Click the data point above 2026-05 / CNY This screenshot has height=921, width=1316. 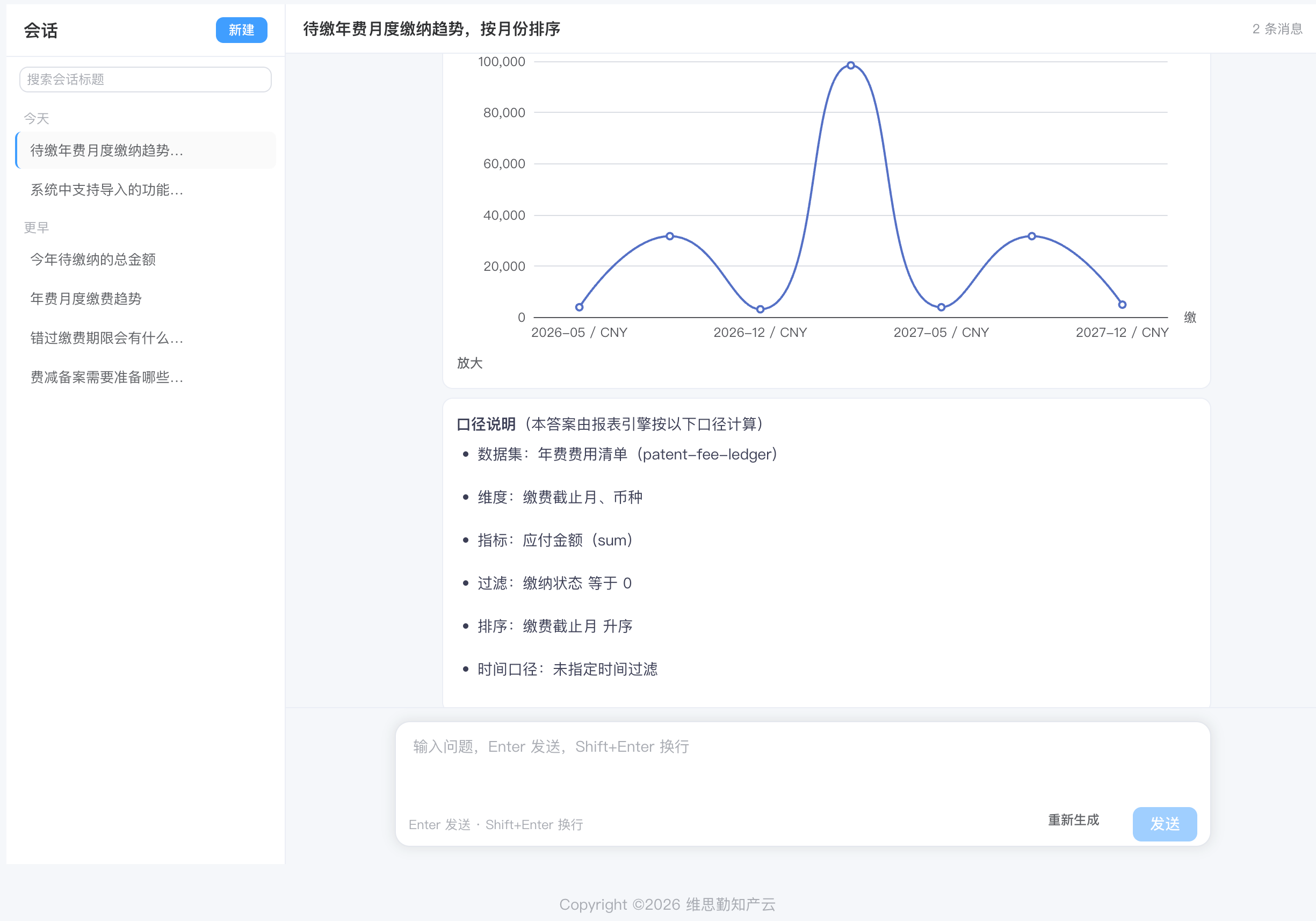tap(580, 307)
